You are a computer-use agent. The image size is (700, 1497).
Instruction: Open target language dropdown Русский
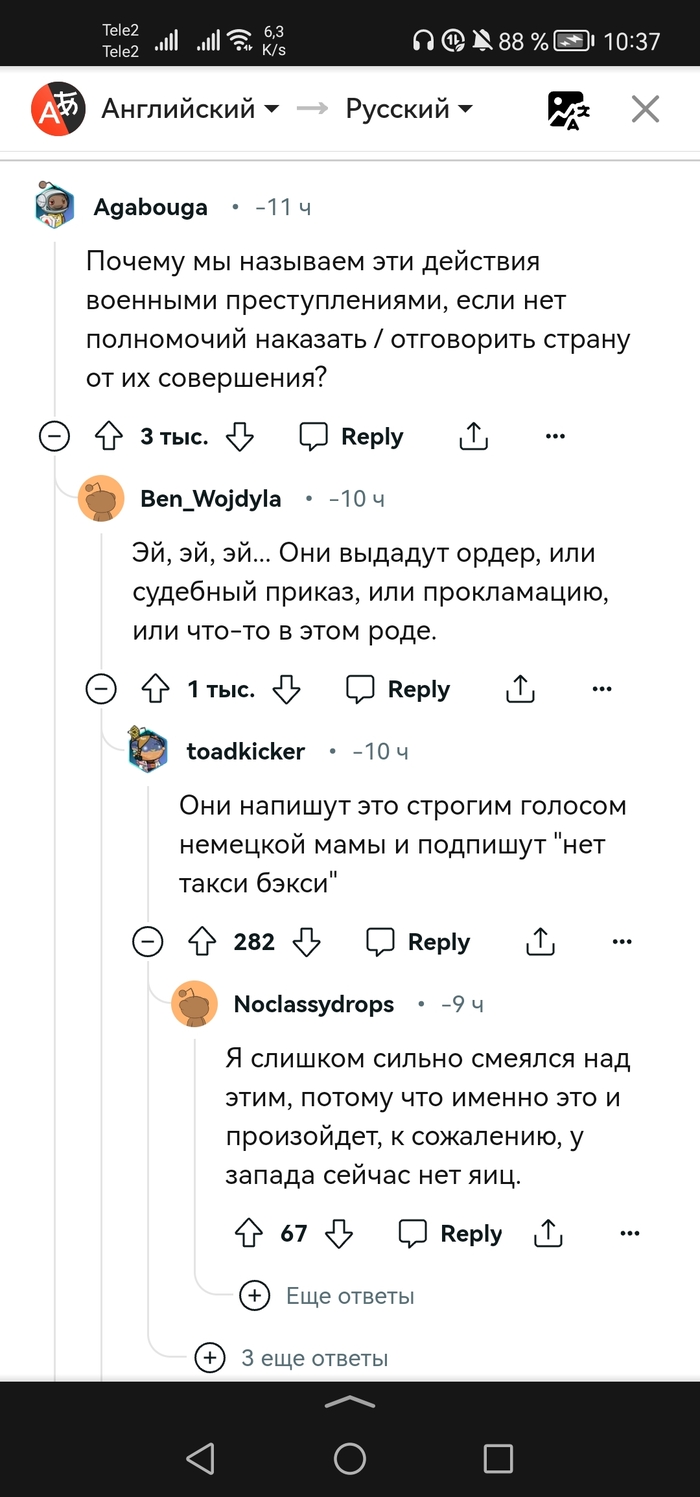(409, 109)
